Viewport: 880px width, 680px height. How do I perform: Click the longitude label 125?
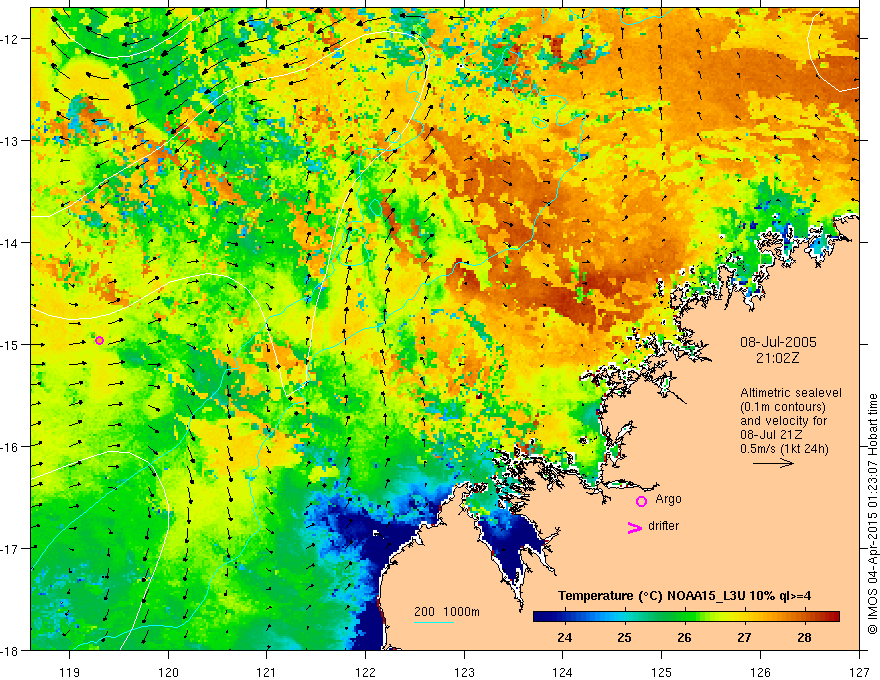(662, 672)
